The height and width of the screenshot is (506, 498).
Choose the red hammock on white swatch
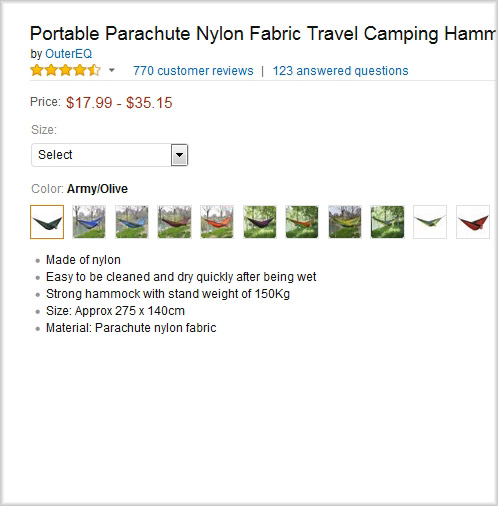[x=473, y=222]
